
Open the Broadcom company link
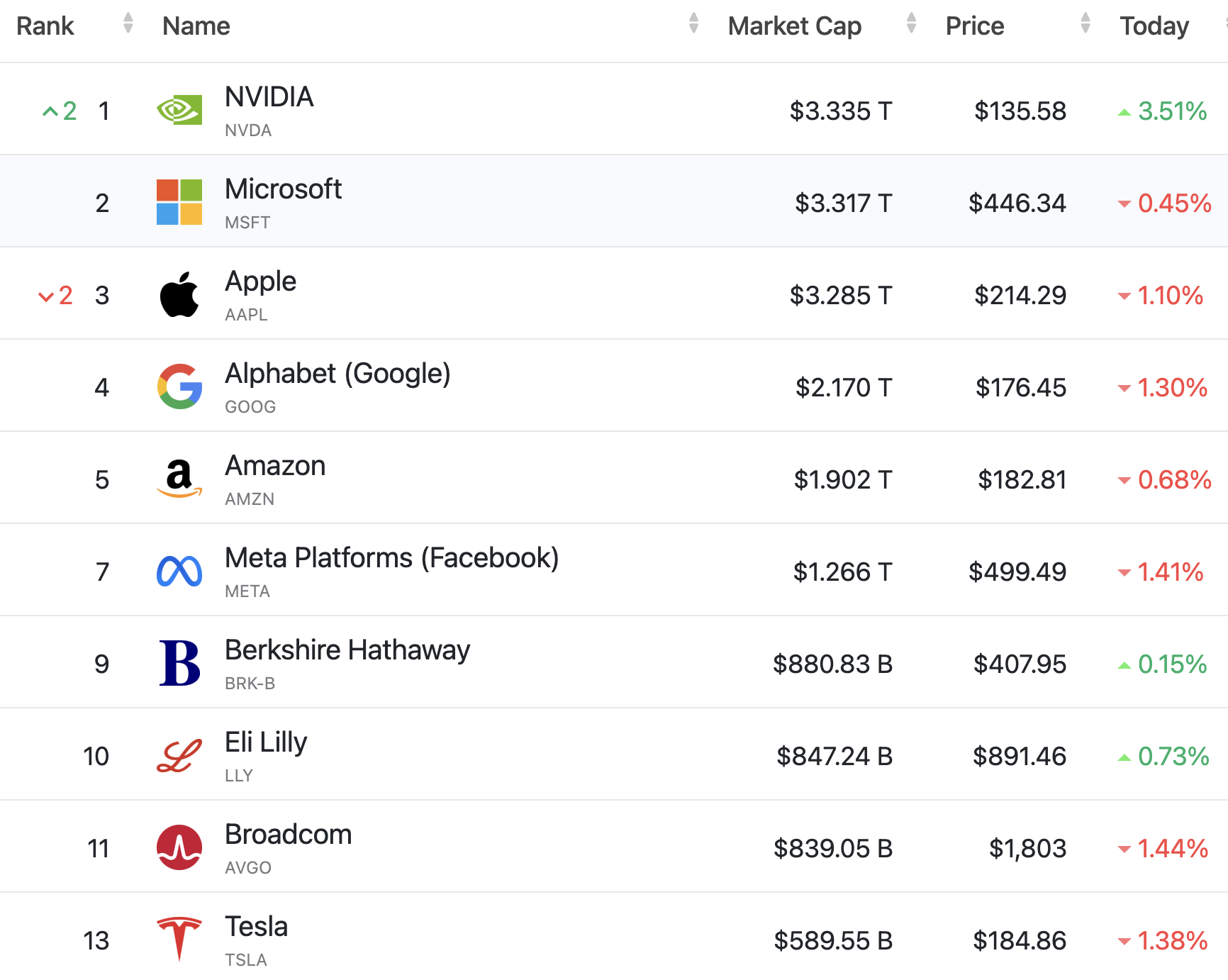coord(288,835)
